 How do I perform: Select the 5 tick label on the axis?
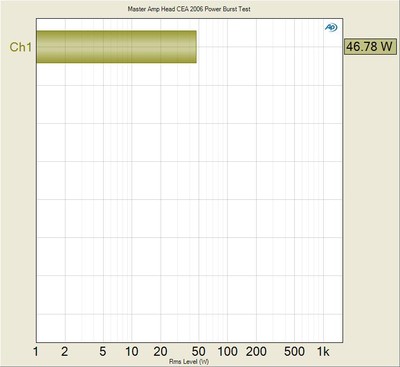(x=103, y=351)
